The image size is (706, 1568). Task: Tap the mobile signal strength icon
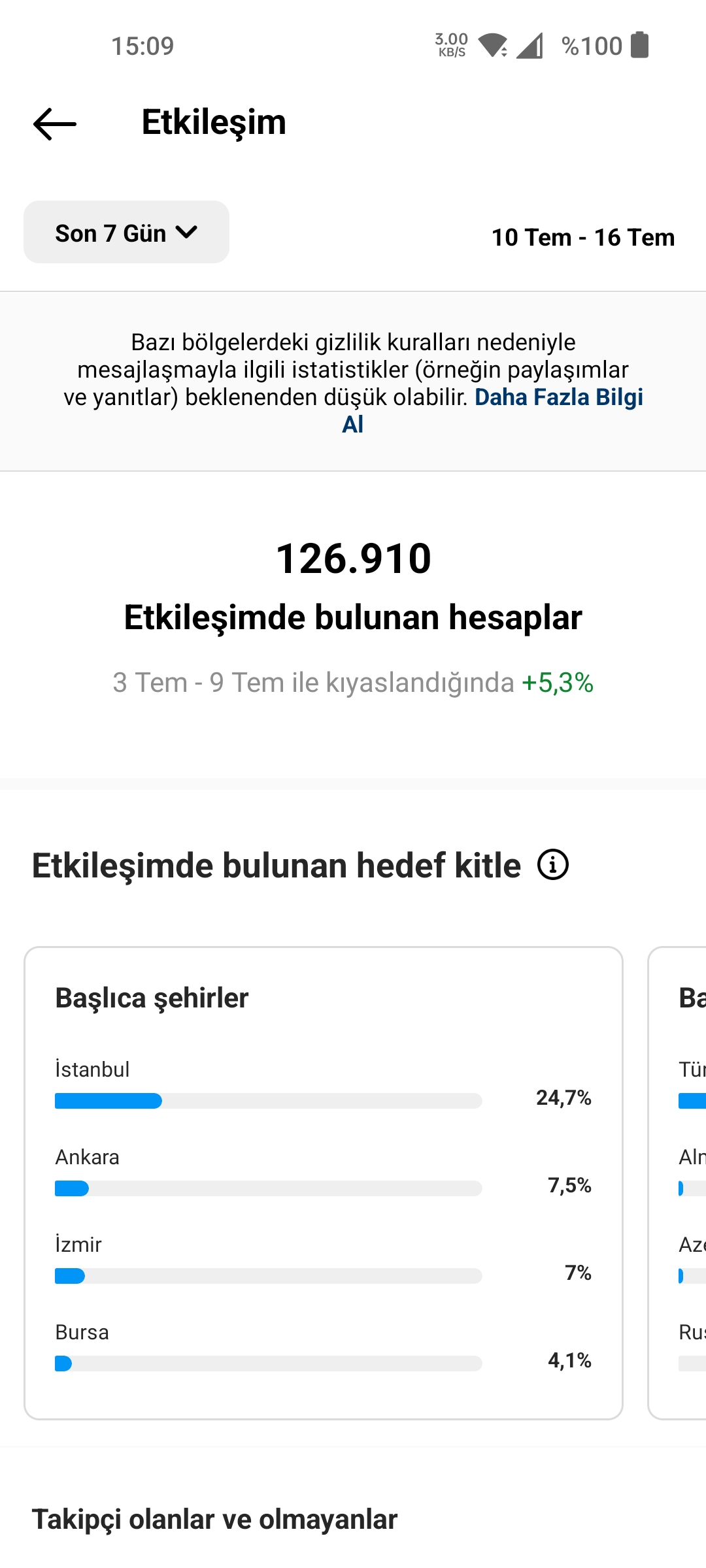point(529,46)
